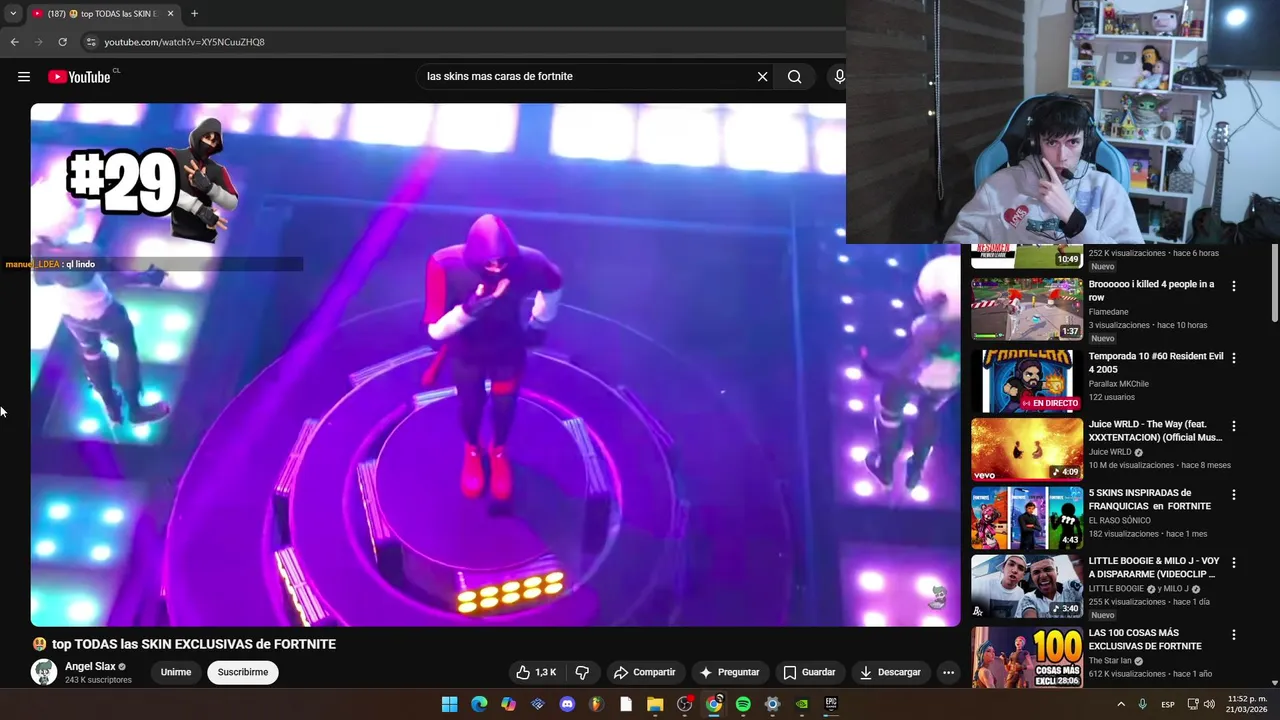Open the Flamedane channel name
Viewport: 1280px width, 720px height.
pyautogui.click(x=1108, y=312)
